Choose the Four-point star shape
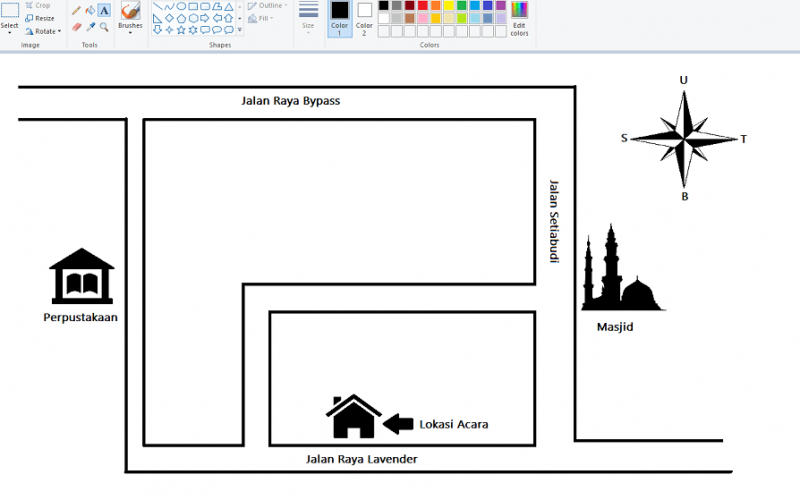Screen dimensions: 800x500 tap(169, 30)
